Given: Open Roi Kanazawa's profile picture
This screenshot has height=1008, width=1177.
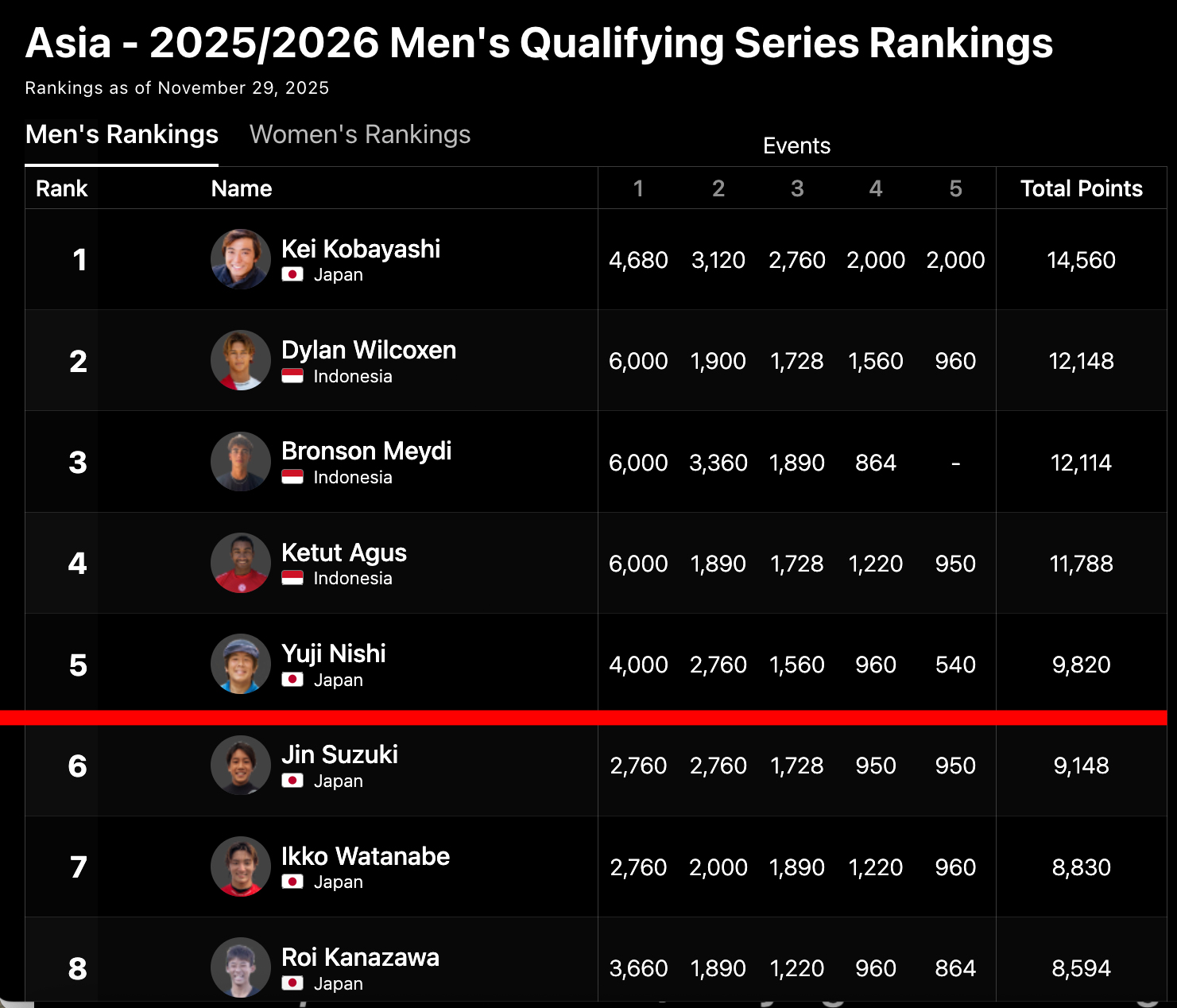Looking at the screenshot, I should [240, 967].
